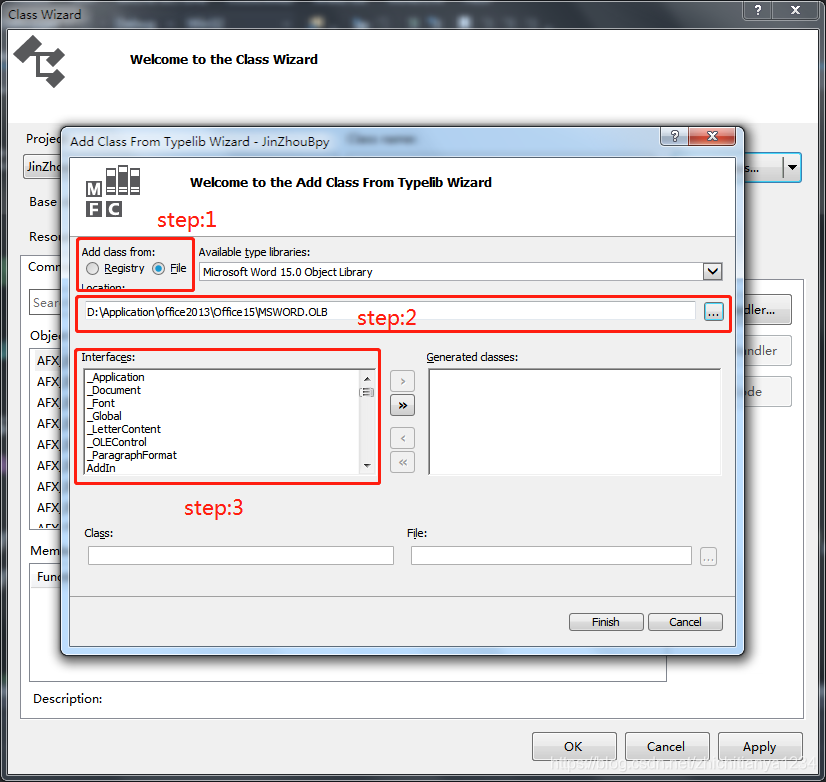Click Cancel in Class Wizard window

[666, 746]
